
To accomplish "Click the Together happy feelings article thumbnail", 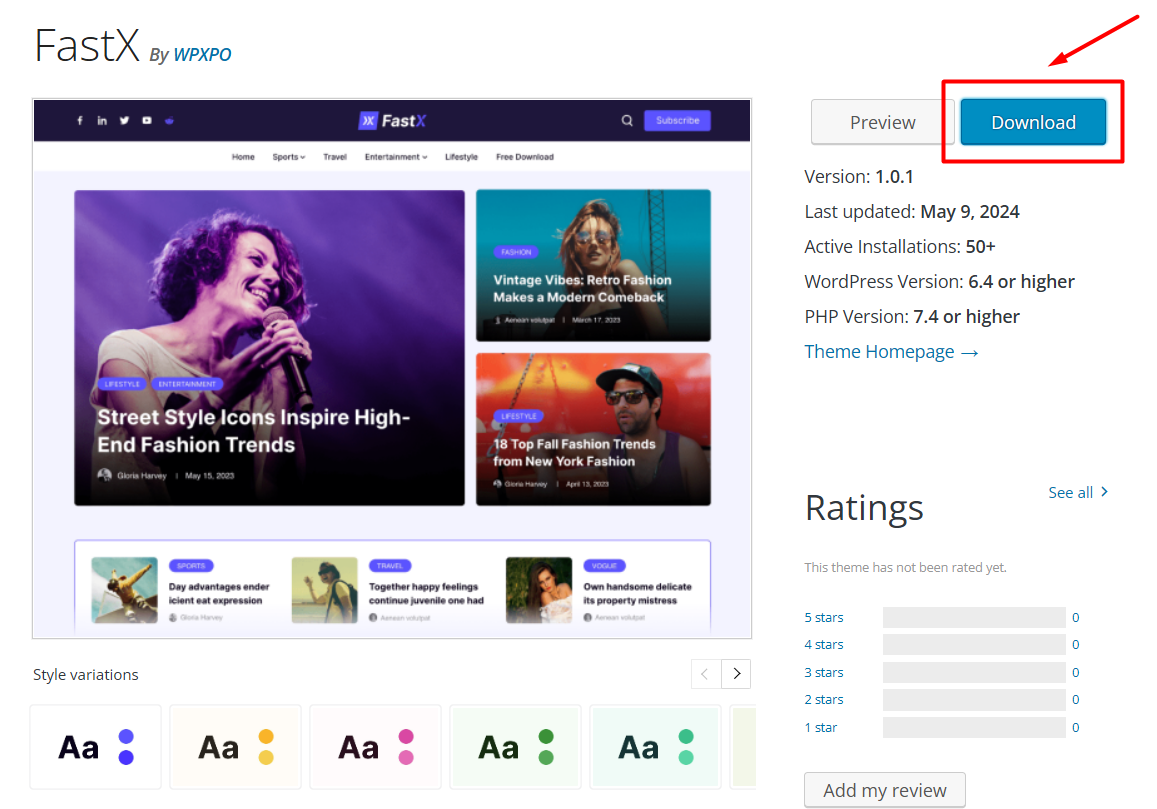I will [325, 590].
